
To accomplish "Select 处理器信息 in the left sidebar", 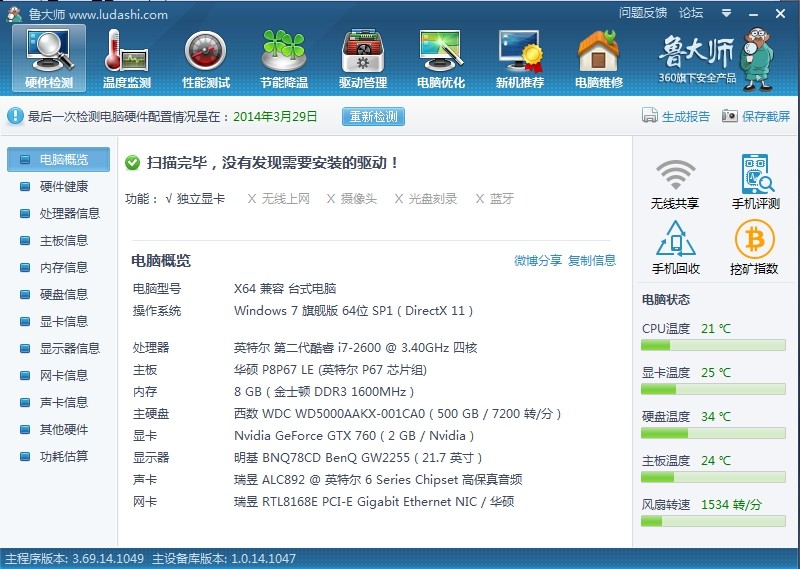I will click(69, 213).
